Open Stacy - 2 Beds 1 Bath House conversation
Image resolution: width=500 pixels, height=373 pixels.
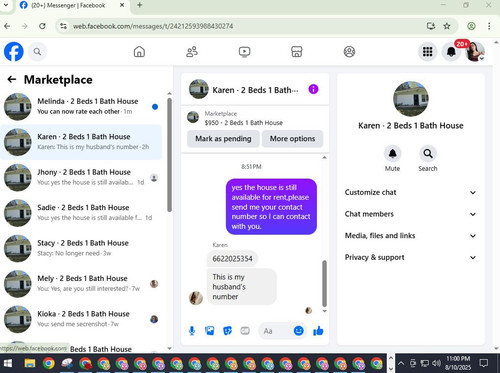click(x=81, y=248)
